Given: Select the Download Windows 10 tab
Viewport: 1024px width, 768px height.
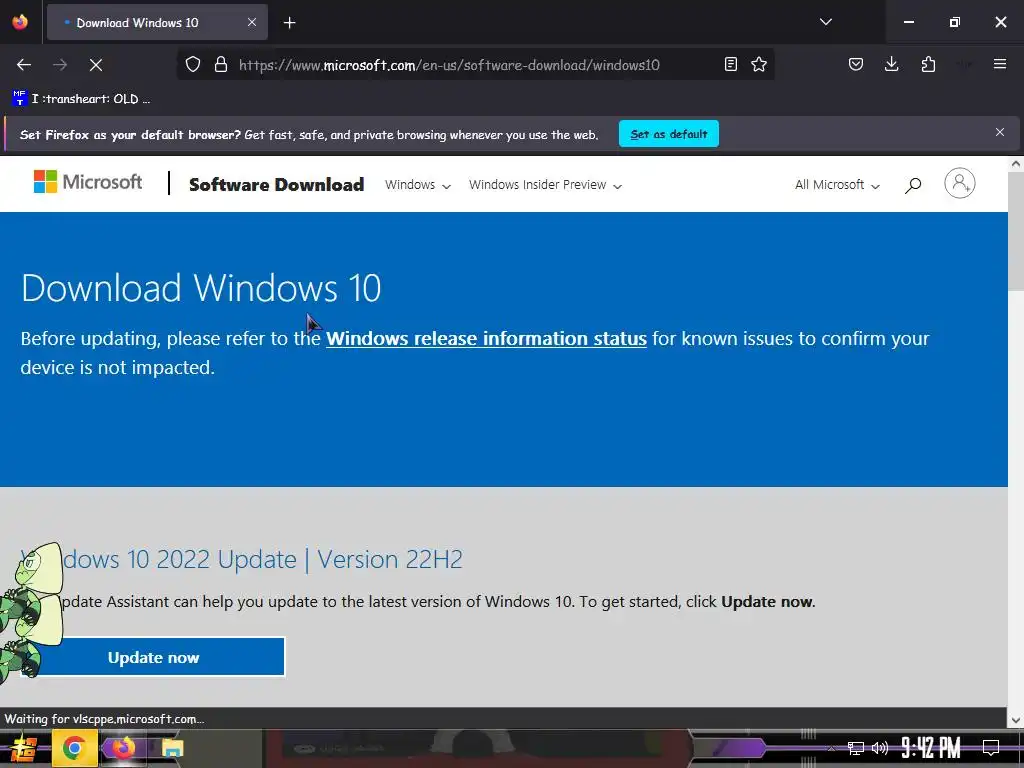Looking at the screenshot, I should click(x=157, y=23).
